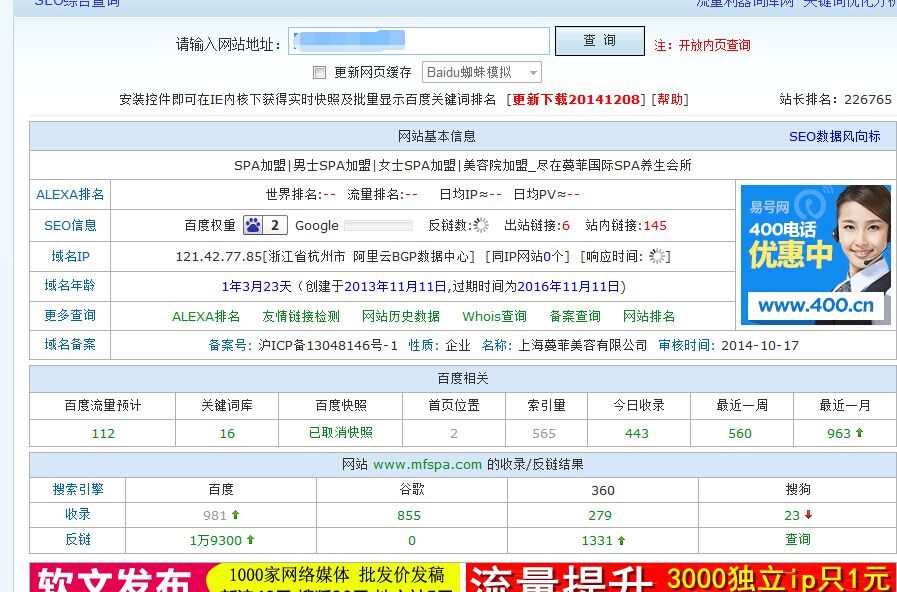Open the Whois查询 link

coord(494,316)
